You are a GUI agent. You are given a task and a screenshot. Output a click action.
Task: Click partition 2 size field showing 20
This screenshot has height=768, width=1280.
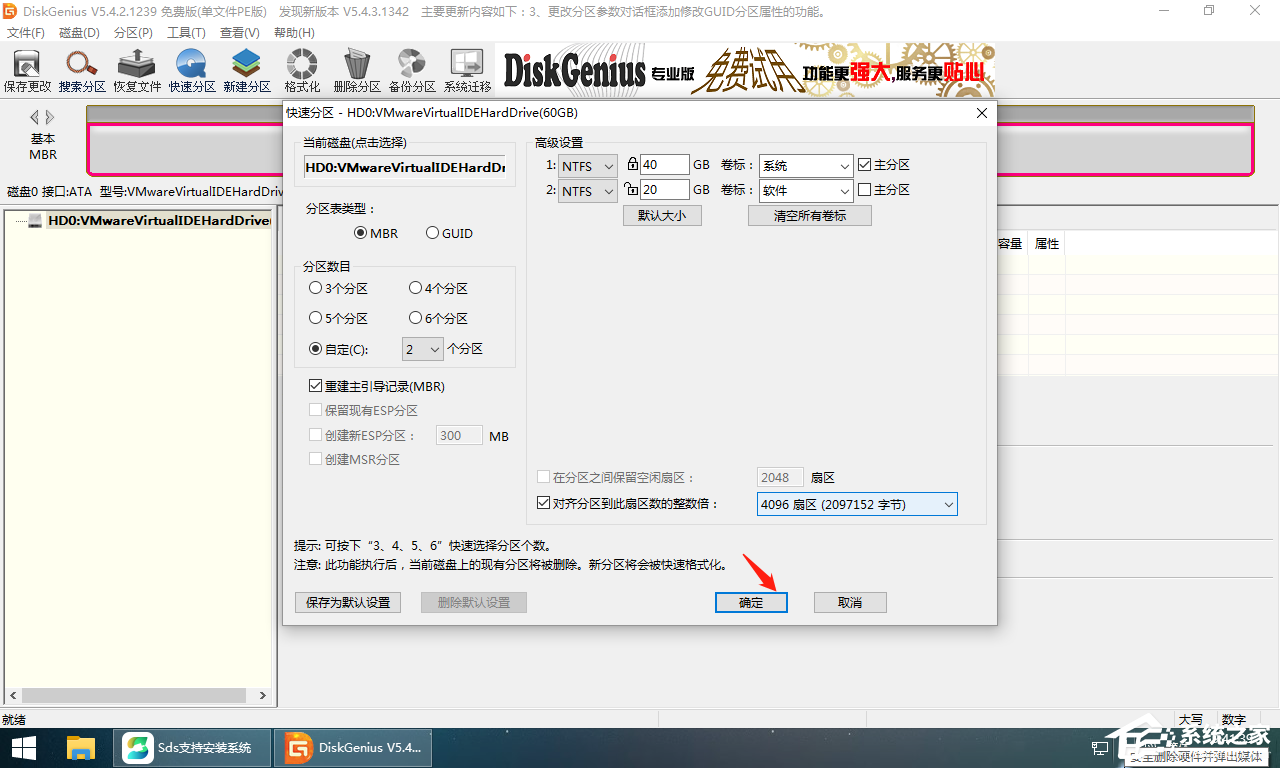[x=665, y=190]
